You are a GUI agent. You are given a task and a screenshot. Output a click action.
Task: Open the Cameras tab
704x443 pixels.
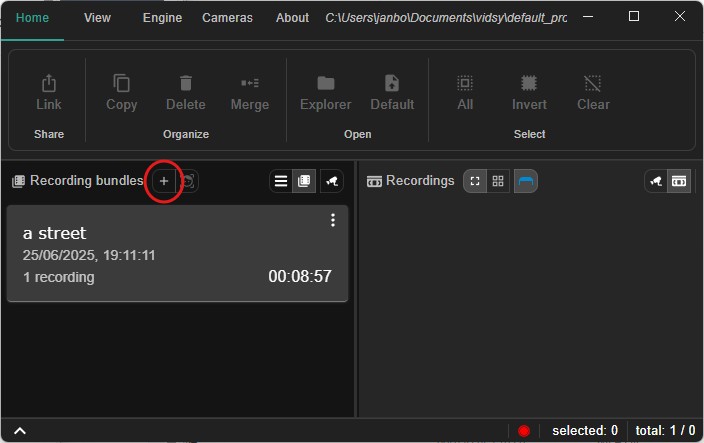click(227, 18)
